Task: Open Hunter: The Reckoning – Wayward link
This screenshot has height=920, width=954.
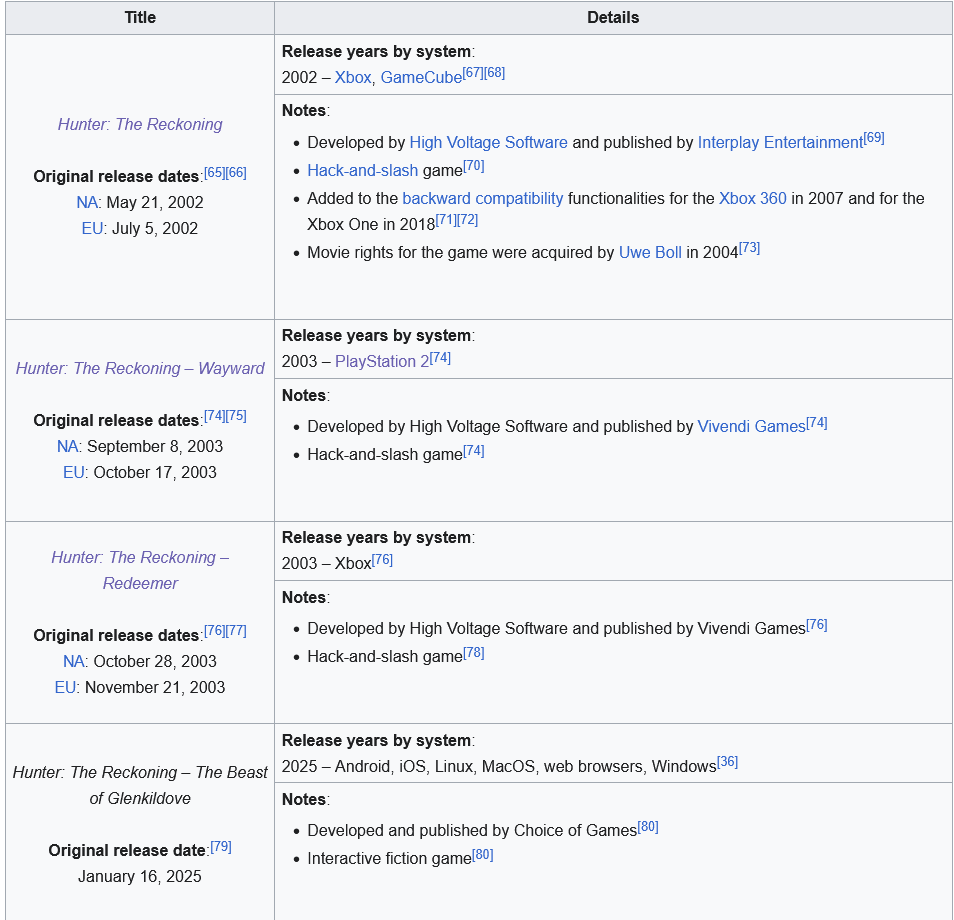Action: [x=140, y=368]
